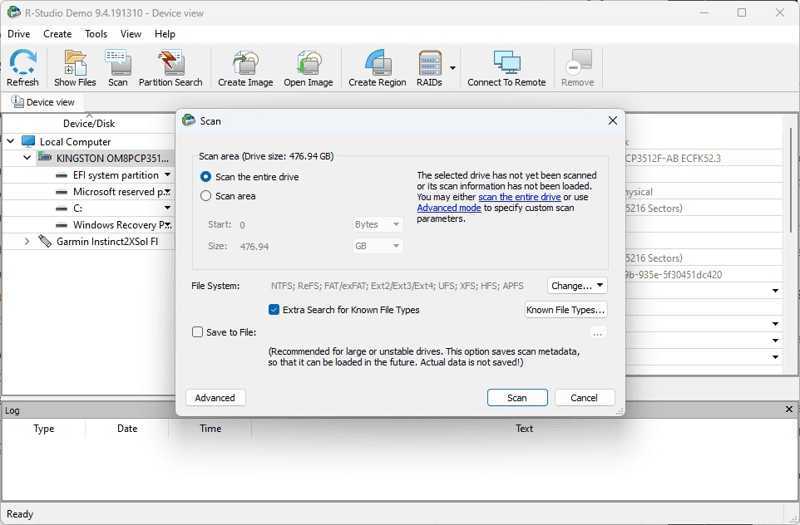Click the EFI system partition disk icon

tap(61, 175)
